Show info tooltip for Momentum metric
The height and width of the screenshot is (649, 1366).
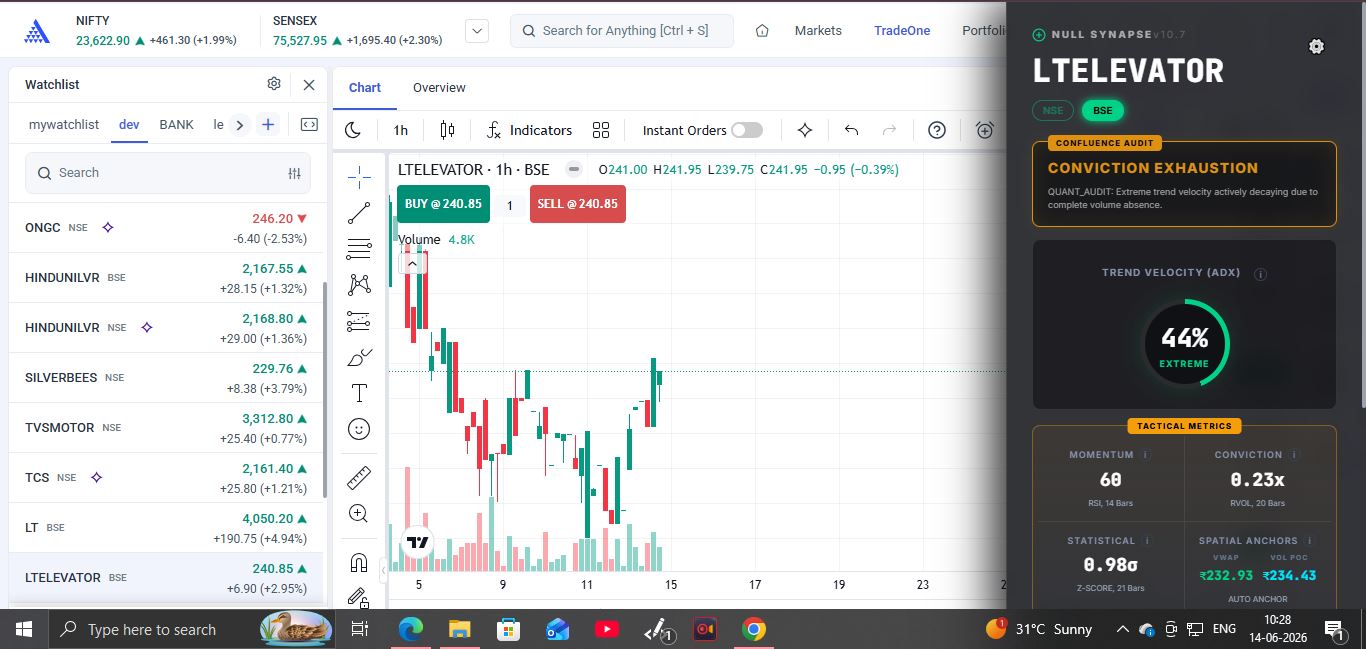1145,454
